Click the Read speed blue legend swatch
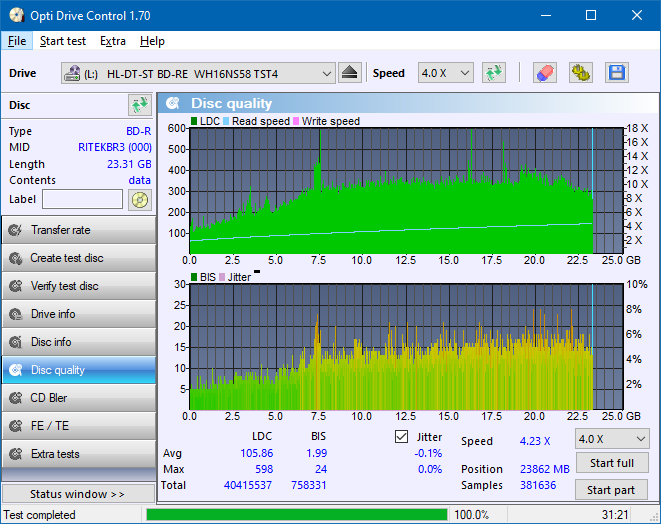This screenshot has height=524, width=661. click(226, 121)
